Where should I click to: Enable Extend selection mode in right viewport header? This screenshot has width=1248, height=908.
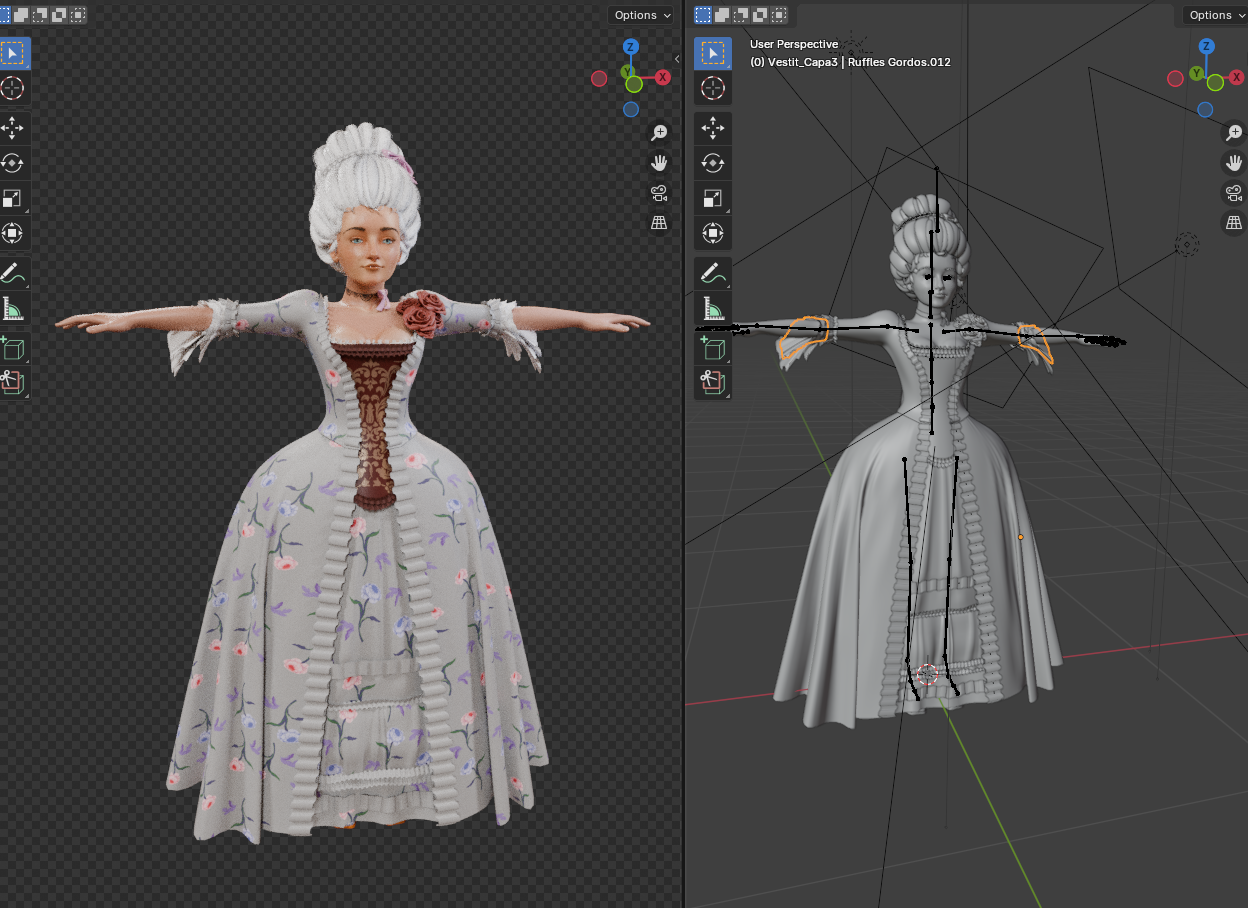[722, 15]
